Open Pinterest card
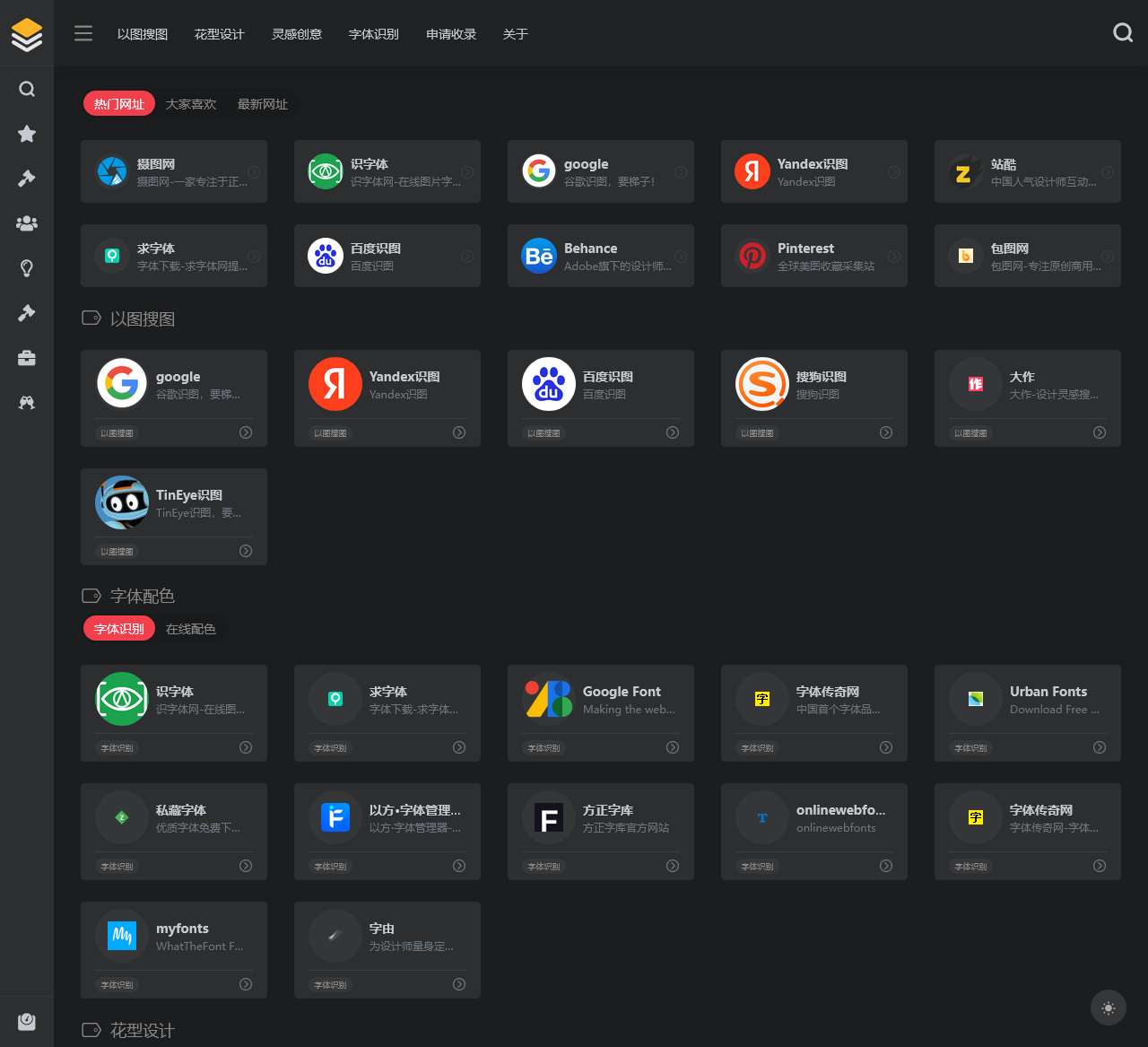The width and height of the screenshot is (1148, 1047). click(814, 256)
